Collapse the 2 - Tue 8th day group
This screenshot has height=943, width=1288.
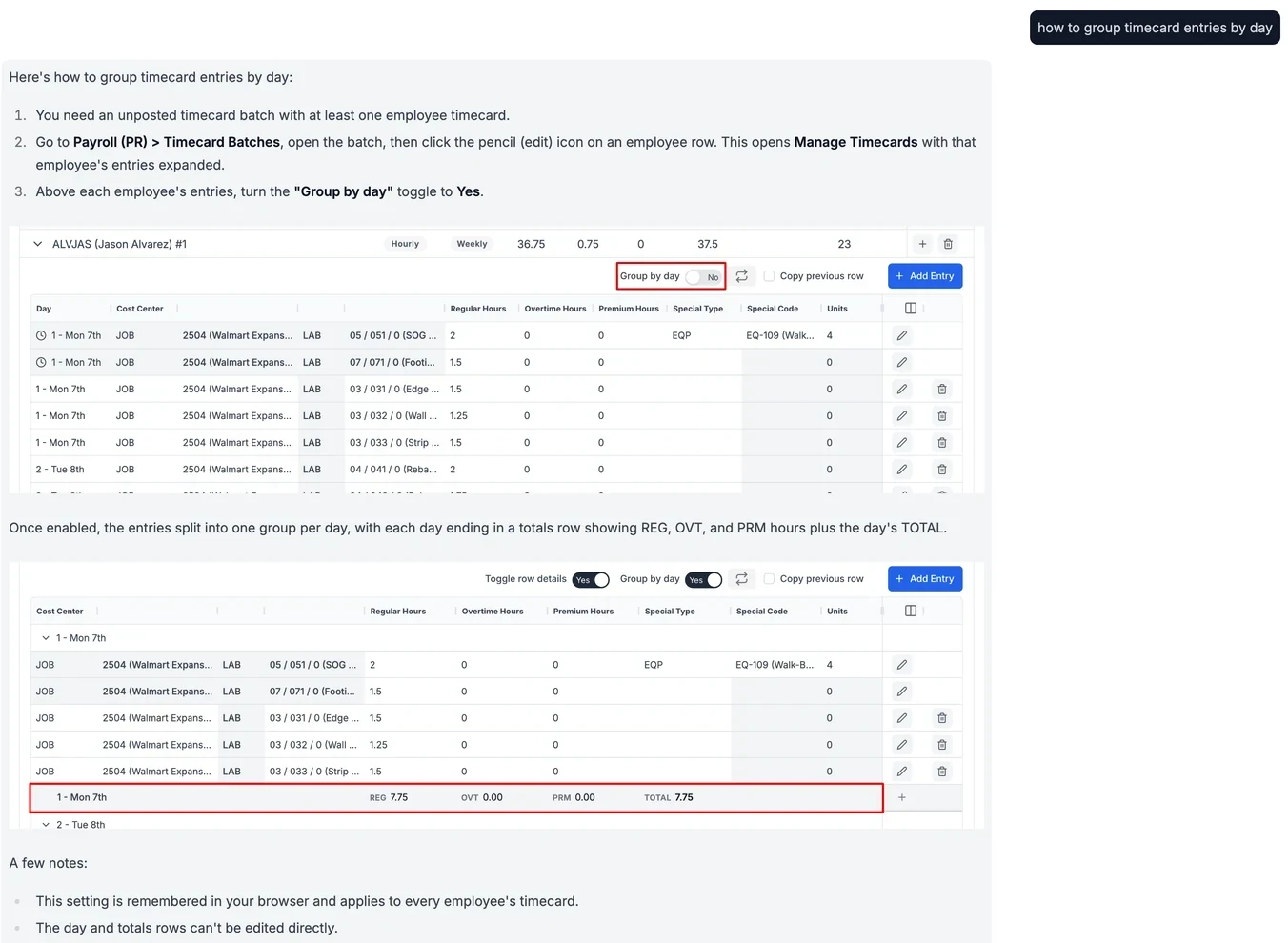[46, 825]
